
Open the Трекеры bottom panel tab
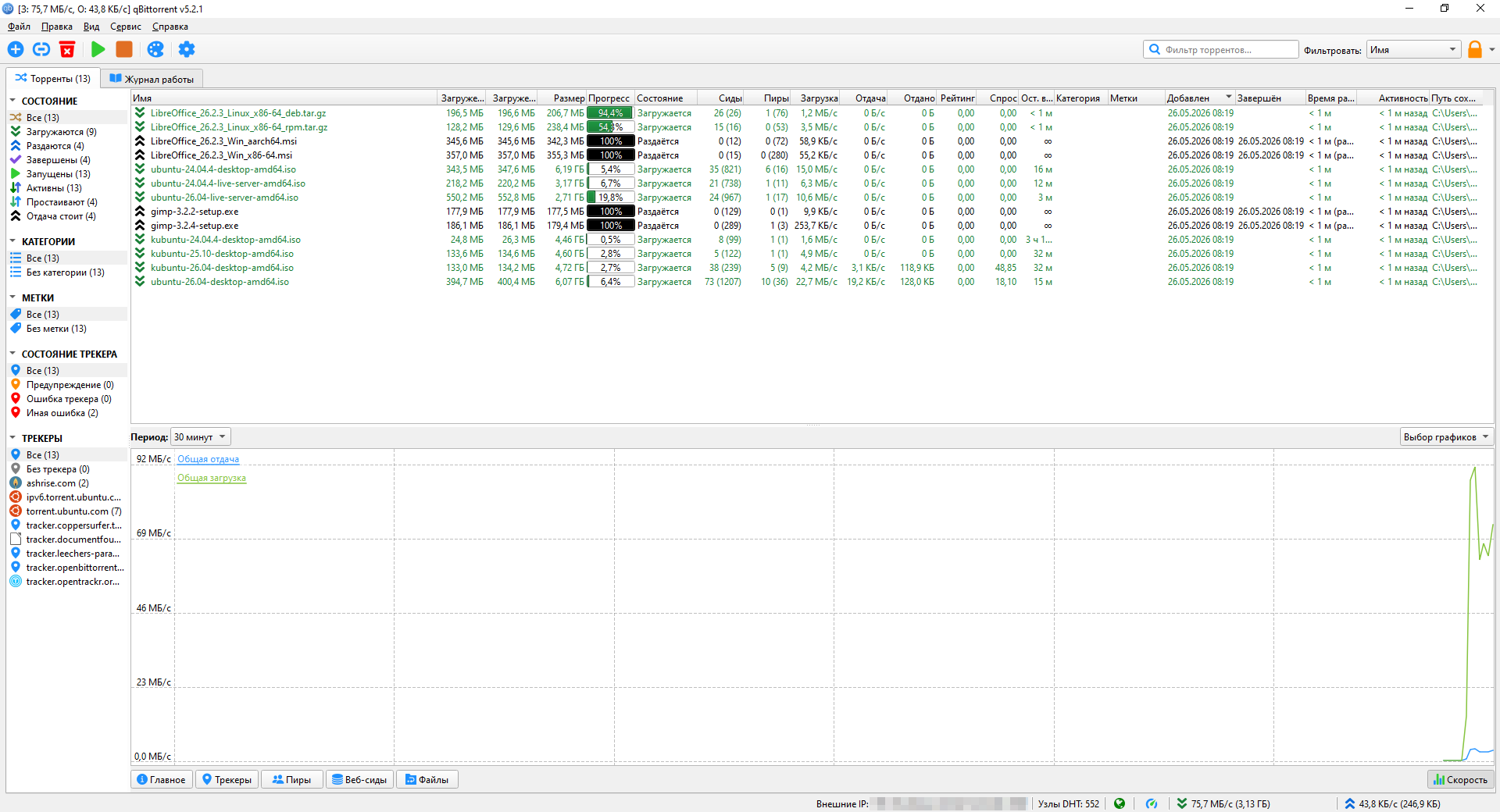(x=227, y=779)
